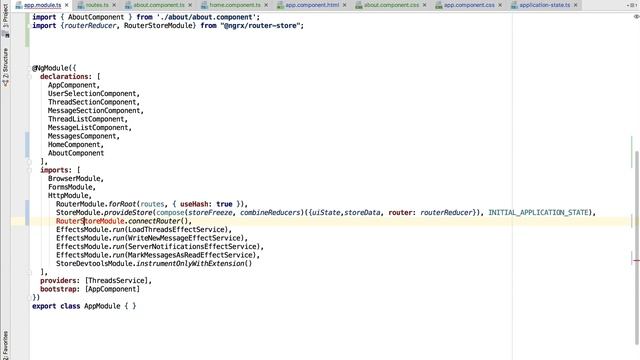The image size is (640, 360).
Task: Jump to the red error stripe marker
Action: pyautogui.click(x=636, y=260)
